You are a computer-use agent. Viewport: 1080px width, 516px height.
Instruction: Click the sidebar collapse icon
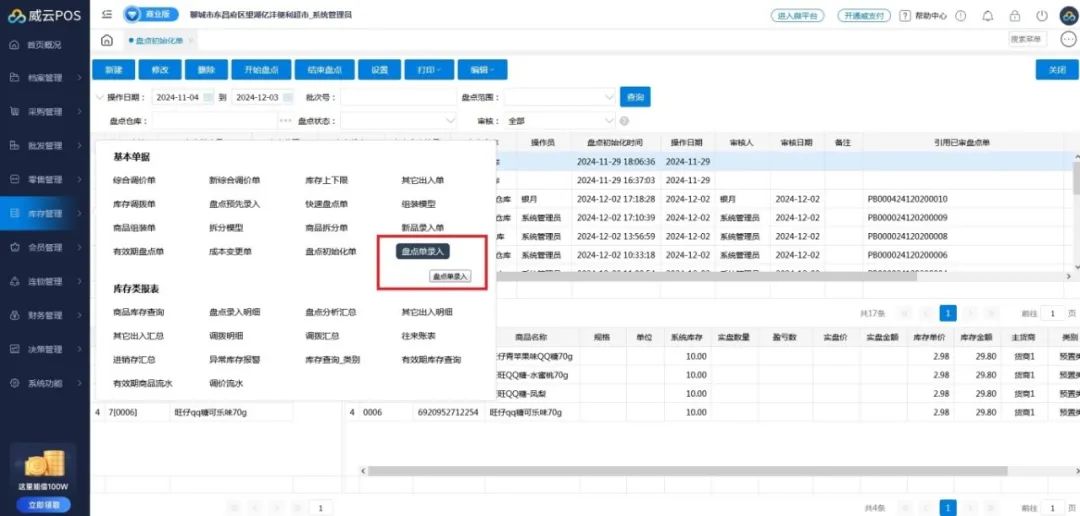(x=107, y=15)
